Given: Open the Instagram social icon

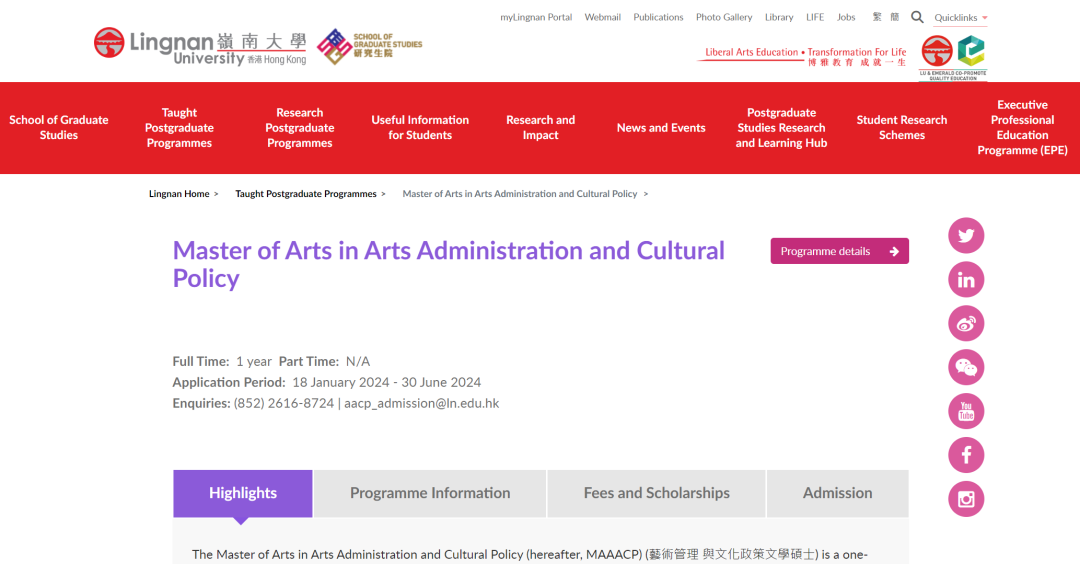Looking at the screenshot, I should coord(966,499).
